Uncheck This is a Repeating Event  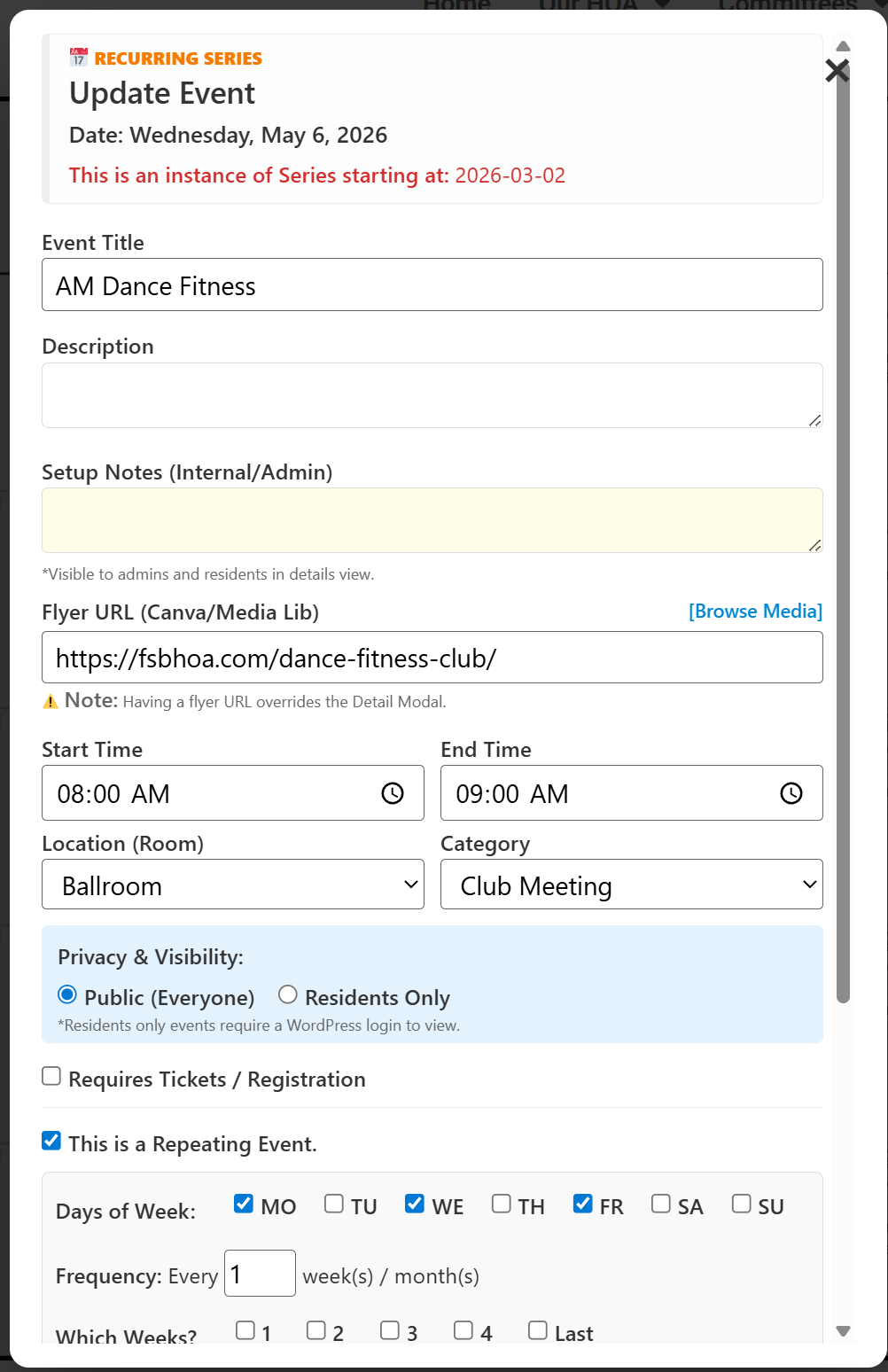pyautogui.click(x=51, y=1141)
